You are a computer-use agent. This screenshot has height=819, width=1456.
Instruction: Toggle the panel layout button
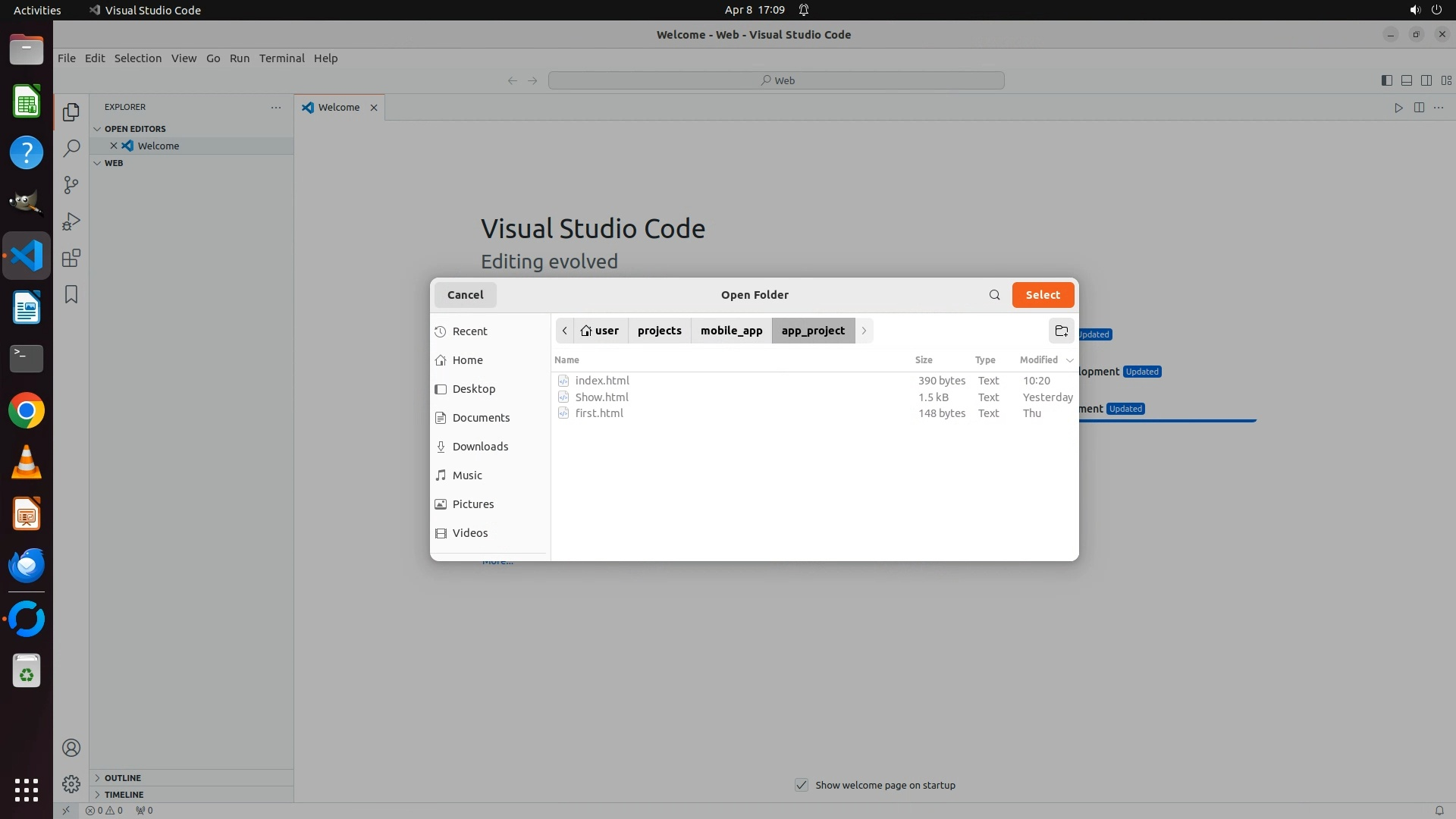[x=1406, y=80]
